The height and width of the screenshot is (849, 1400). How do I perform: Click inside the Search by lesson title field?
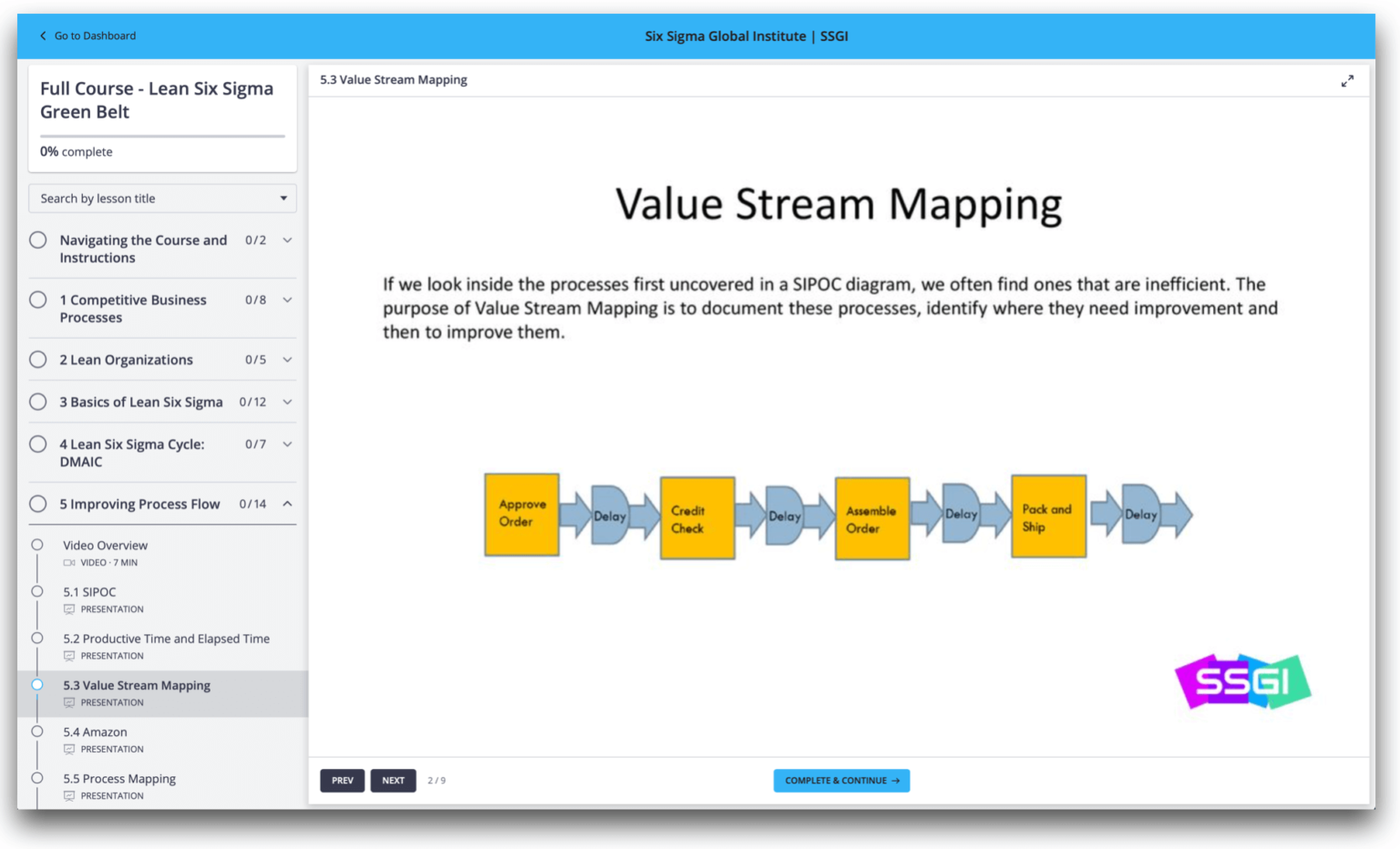pos(137,198)
